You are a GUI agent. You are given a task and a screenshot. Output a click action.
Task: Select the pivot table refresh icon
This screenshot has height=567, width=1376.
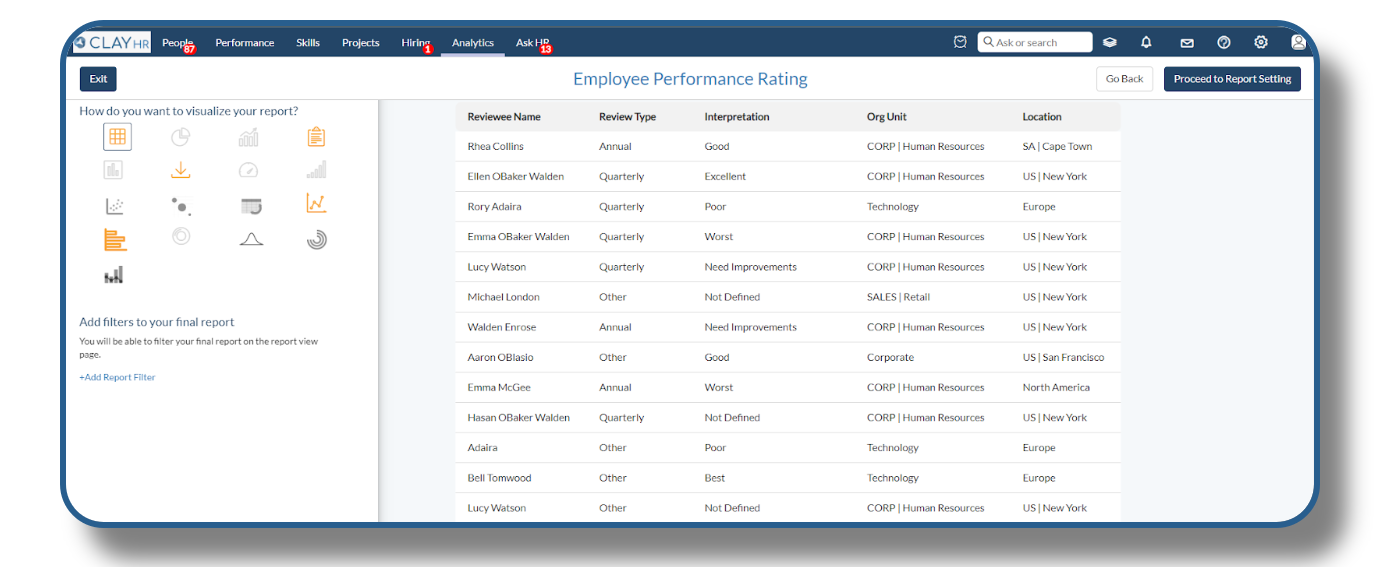pyautogui.click(x=251, y=206)
